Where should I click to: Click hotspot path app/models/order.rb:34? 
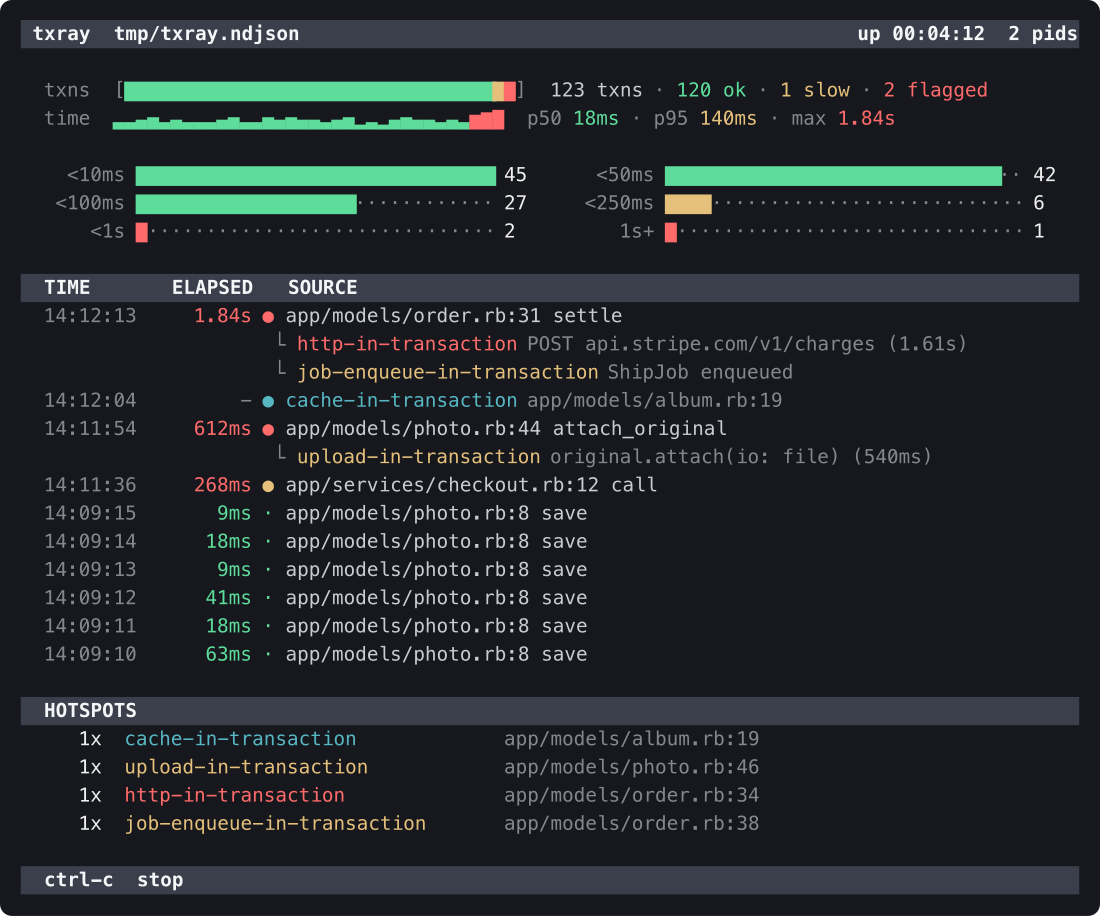(631, 795)
